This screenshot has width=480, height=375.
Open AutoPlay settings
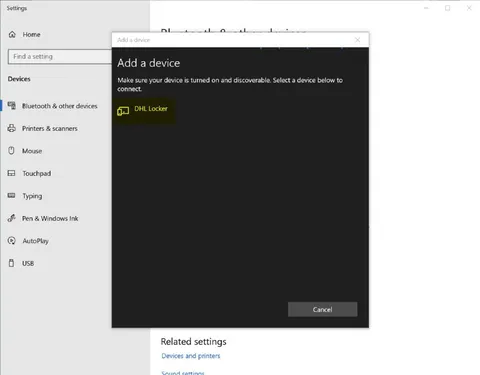(x=35, y=241)
